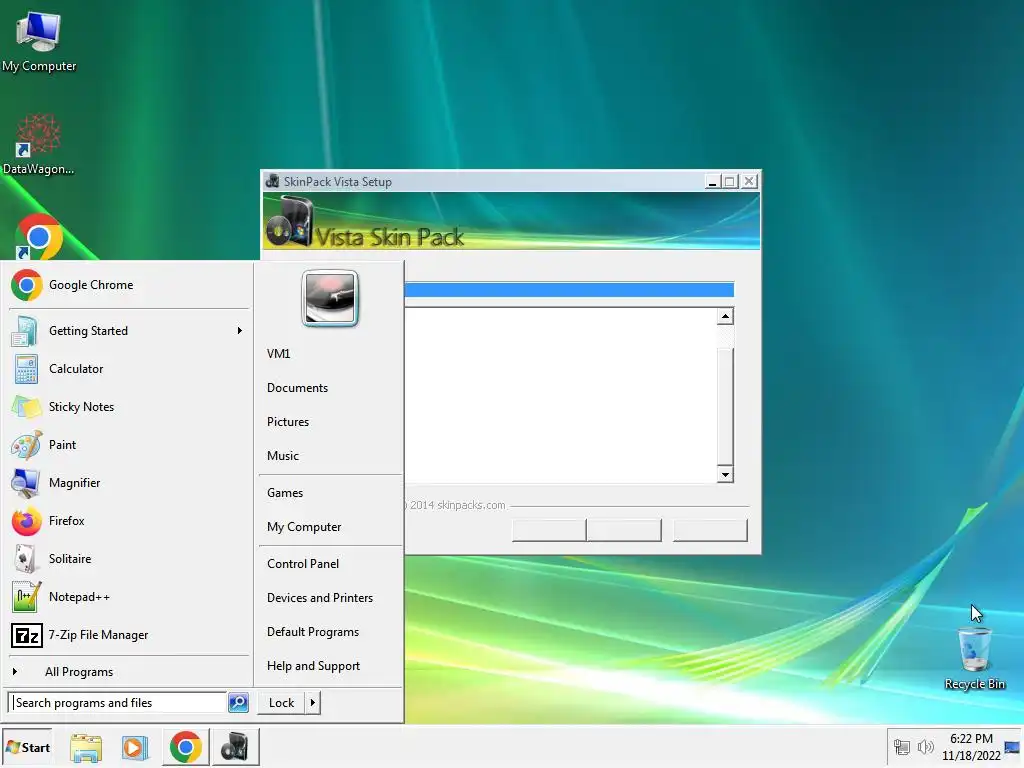Select Default Programs

pos(313,632)
